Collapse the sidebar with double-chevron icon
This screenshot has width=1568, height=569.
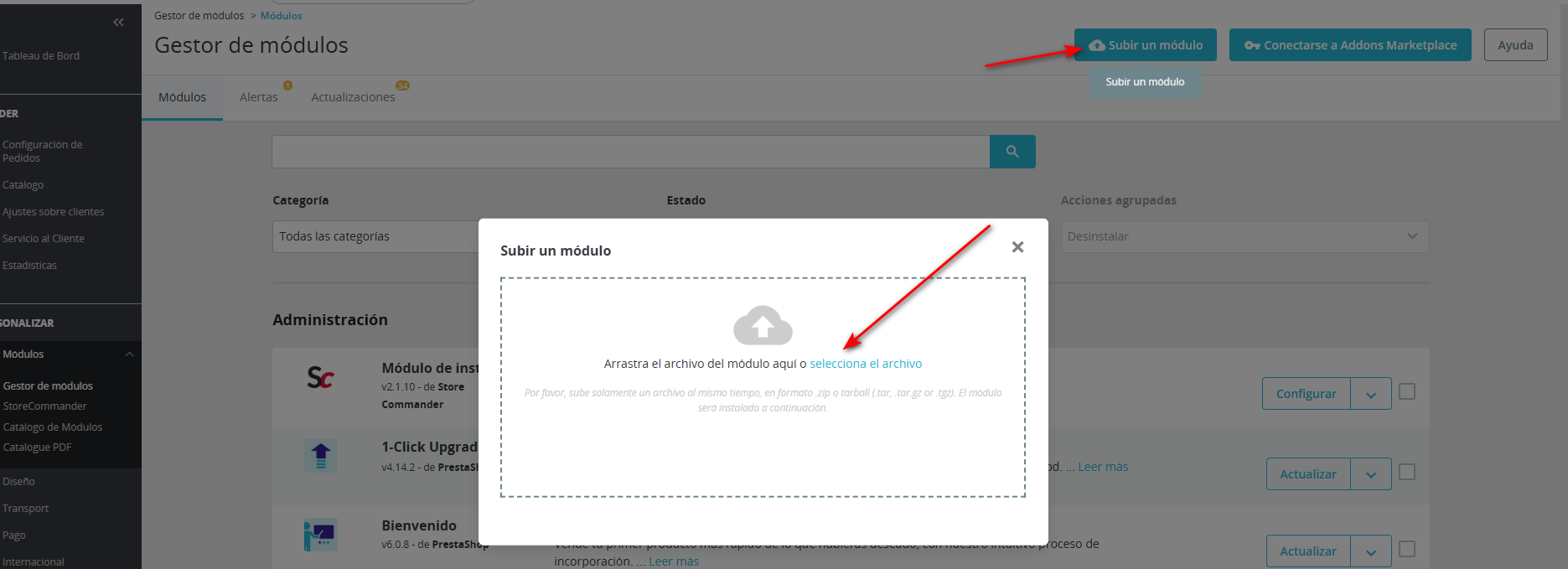pos(118,23)
